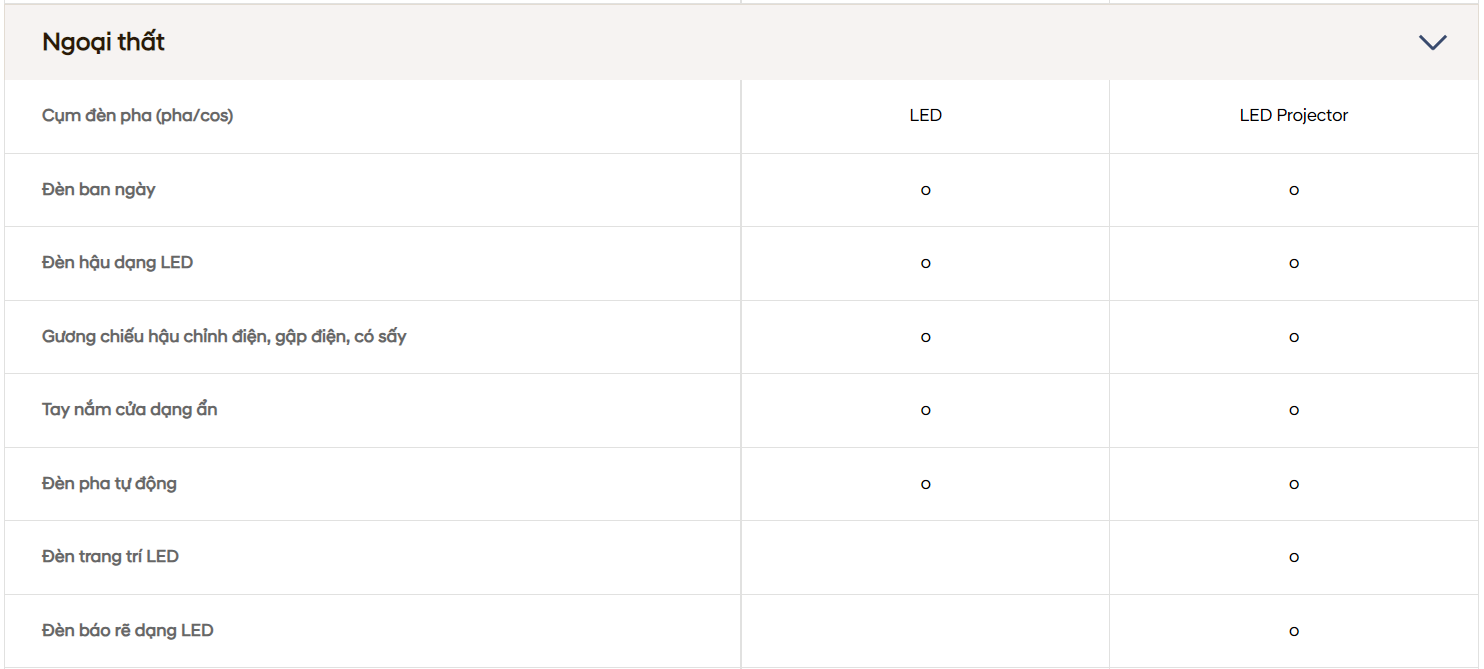Select the Đèn ban ngày row label

click(x=99, y=189)
